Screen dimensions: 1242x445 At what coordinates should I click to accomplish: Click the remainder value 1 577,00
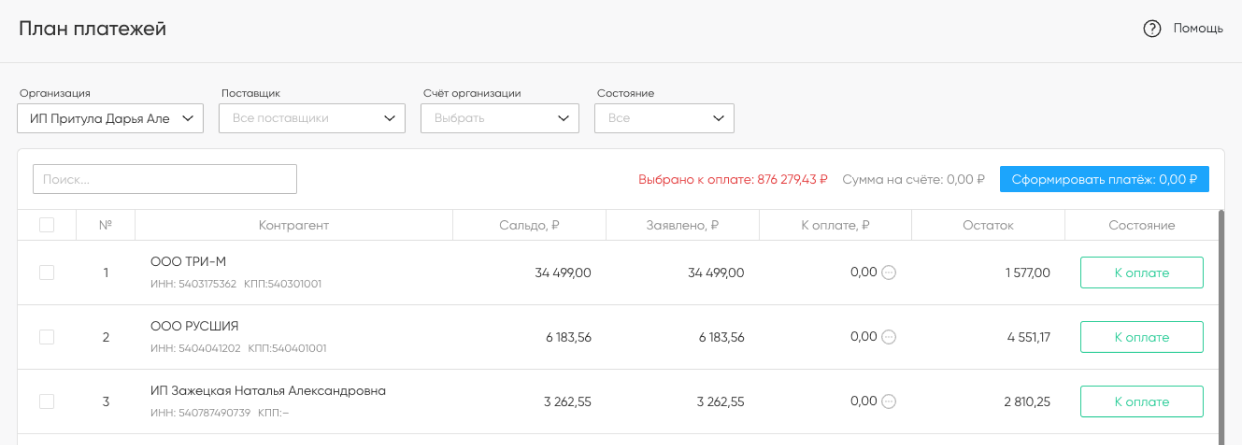pyautogui.click(x=1028, y=273)
